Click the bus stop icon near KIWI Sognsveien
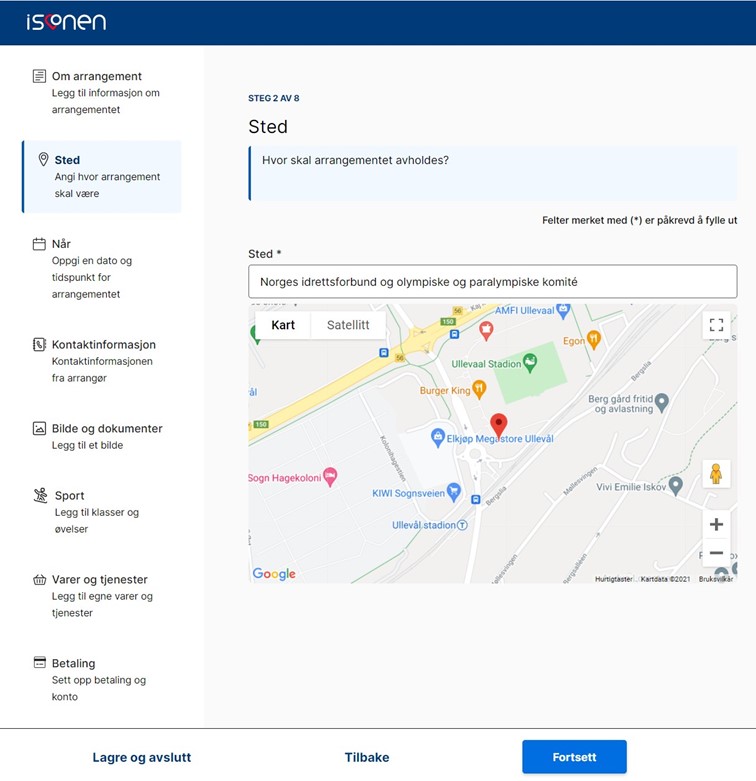Screen dimensions: 756x781 coord(476,499)
